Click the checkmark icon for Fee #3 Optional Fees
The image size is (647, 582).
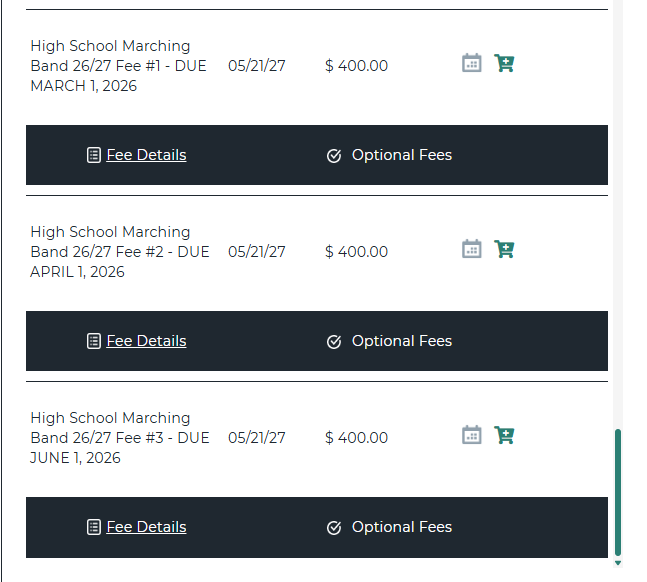click(x=334, y=528)
